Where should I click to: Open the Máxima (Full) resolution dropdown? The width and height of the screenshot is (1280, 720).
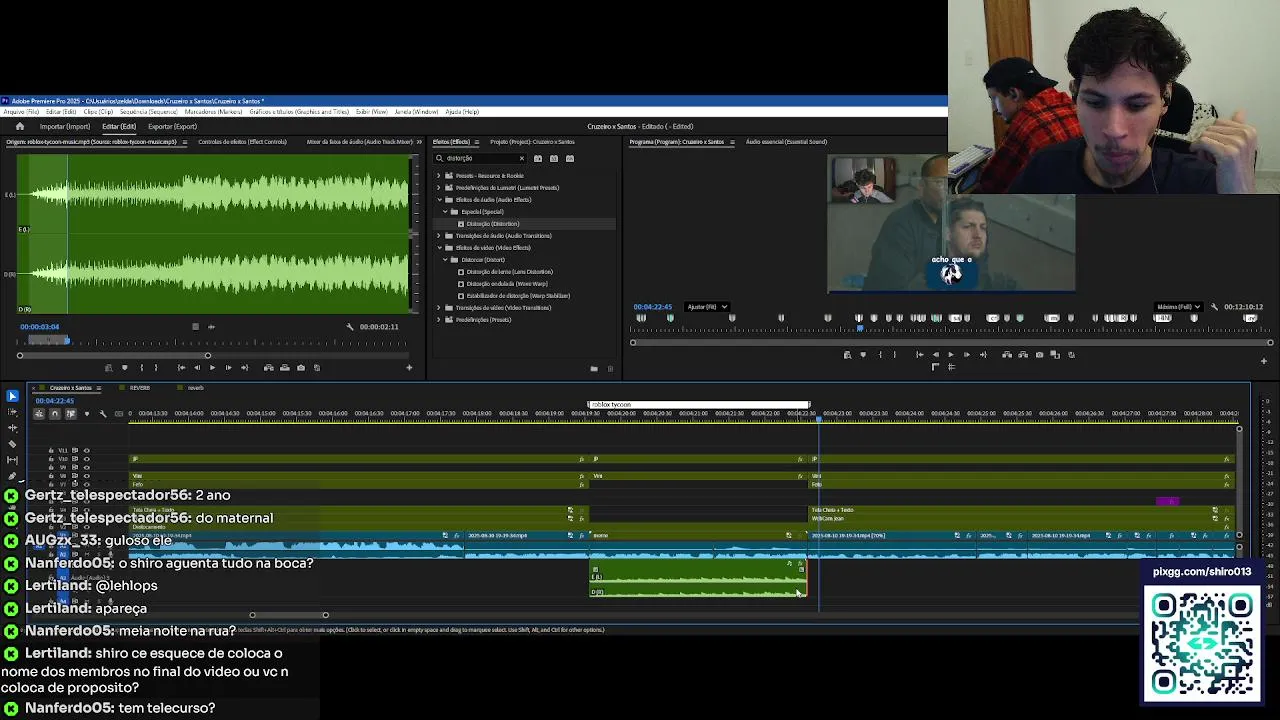[1180, 307]
